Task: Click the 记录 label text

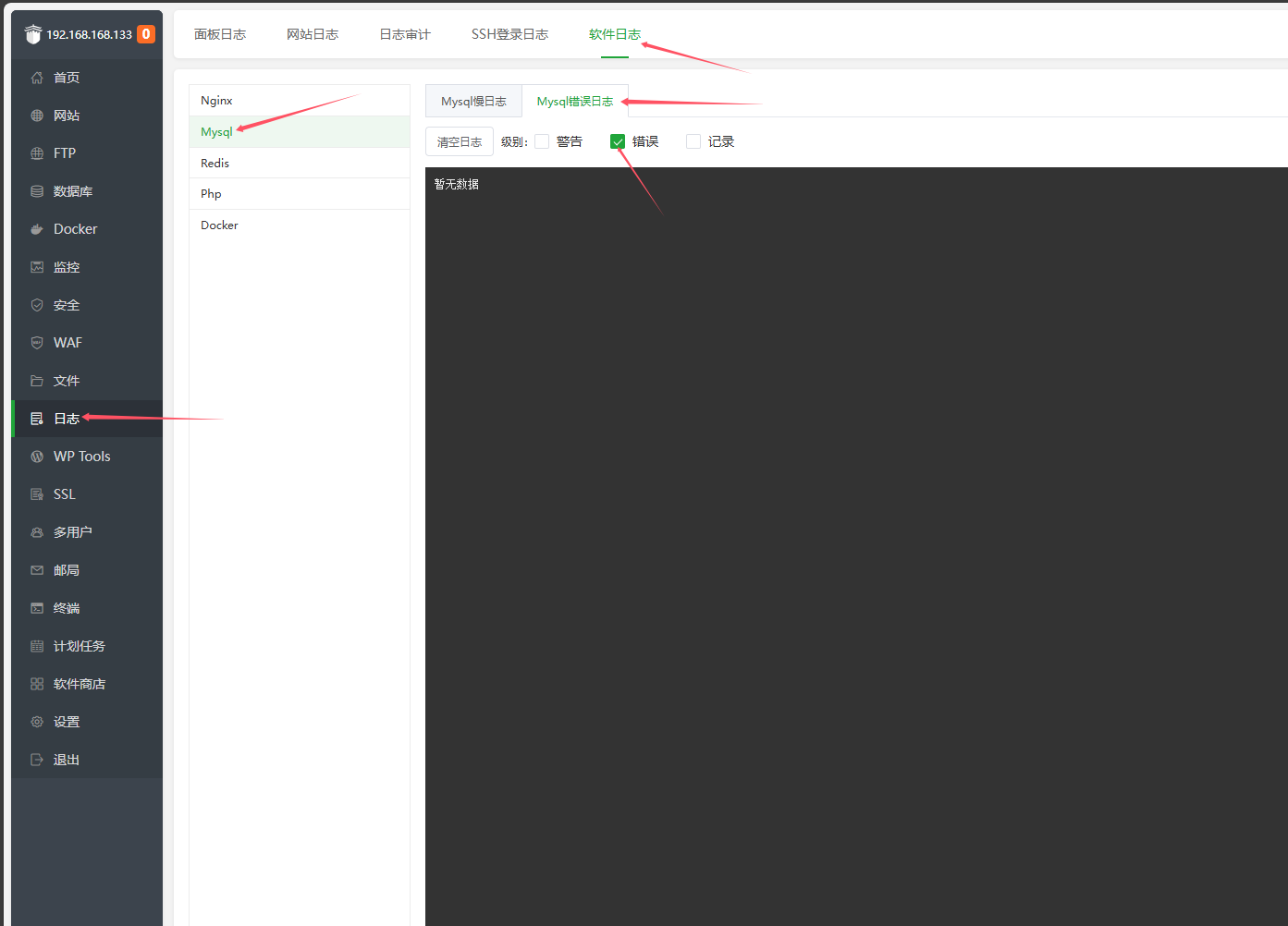Action: click(x=721, y=141)
